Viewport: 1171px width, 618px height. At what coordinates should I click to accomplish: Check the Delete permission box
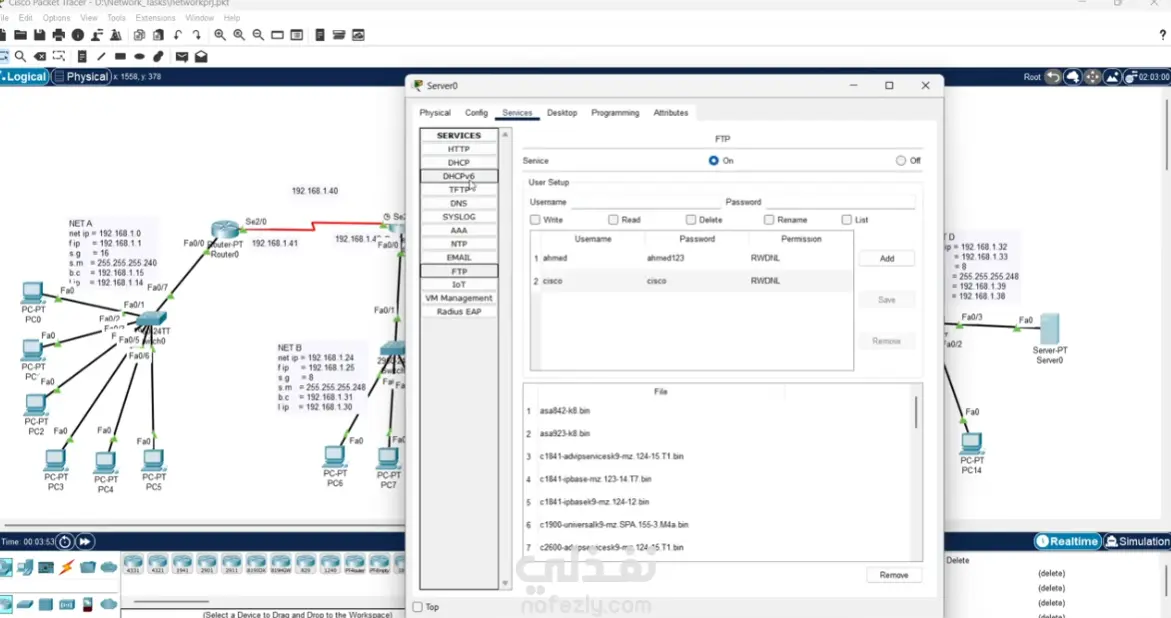[691, 219]
